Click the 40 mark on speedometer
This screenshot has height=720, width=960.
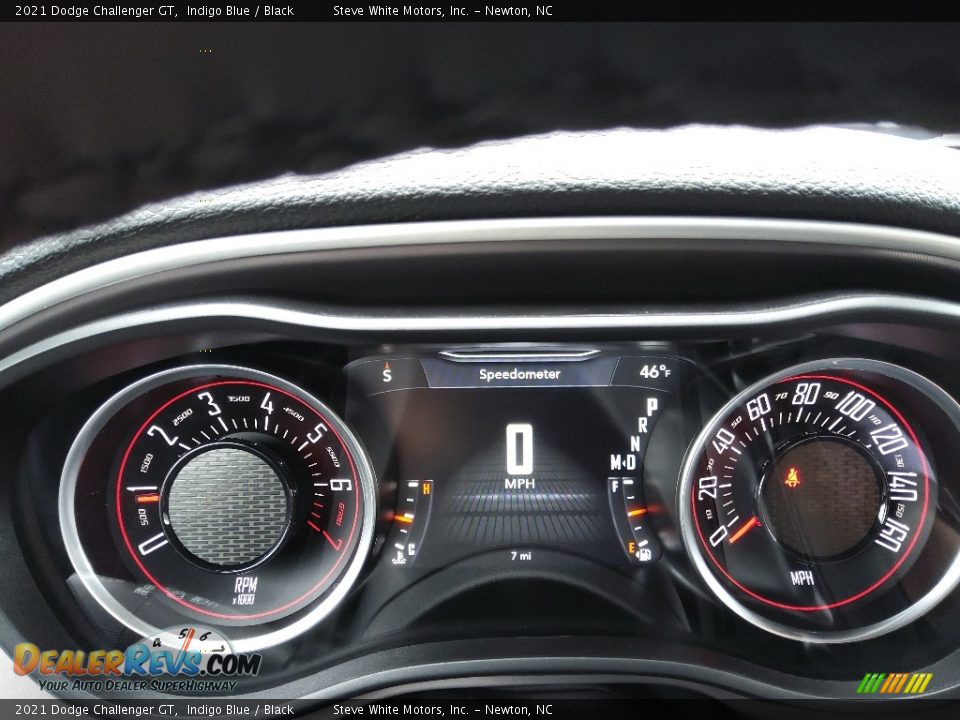tap(723, 441)
